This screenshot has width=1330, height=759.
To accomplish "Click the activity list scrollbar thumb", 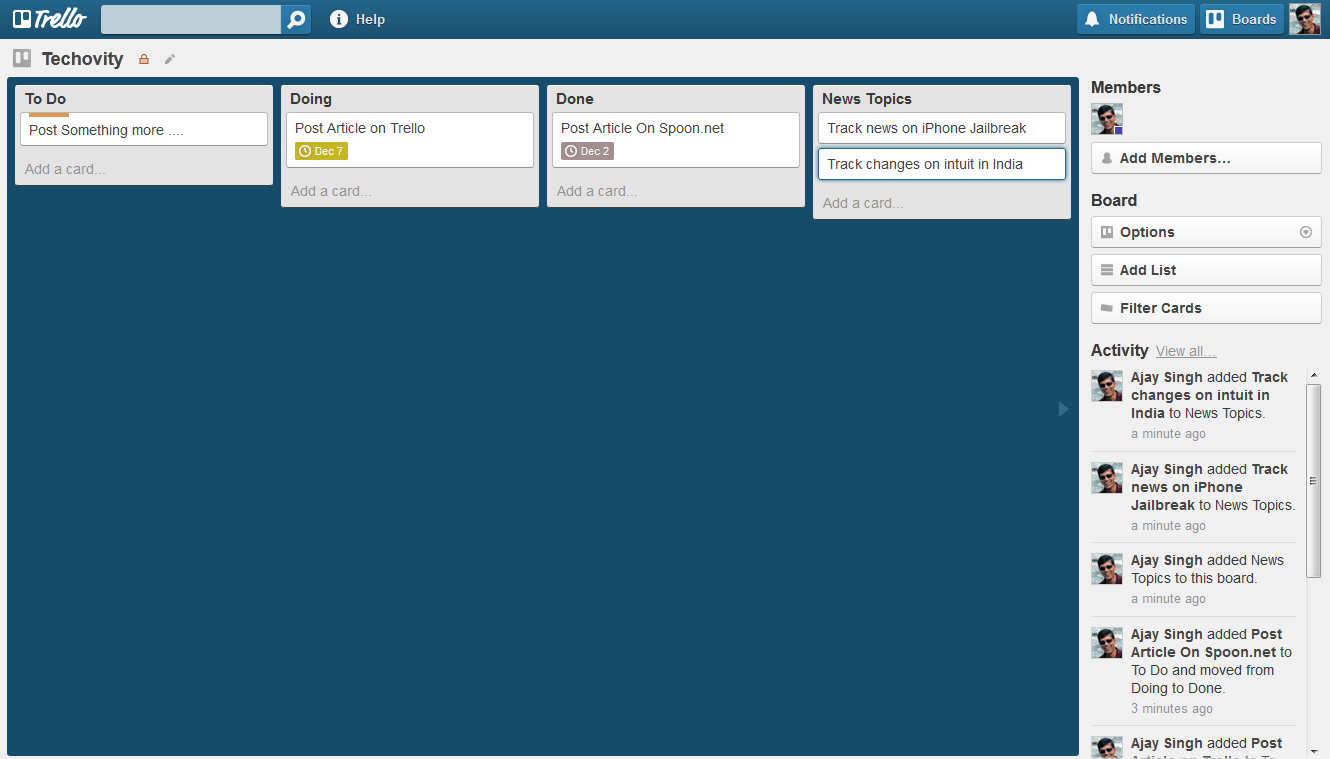I will pyautogui.click(x=1314, y=481).
